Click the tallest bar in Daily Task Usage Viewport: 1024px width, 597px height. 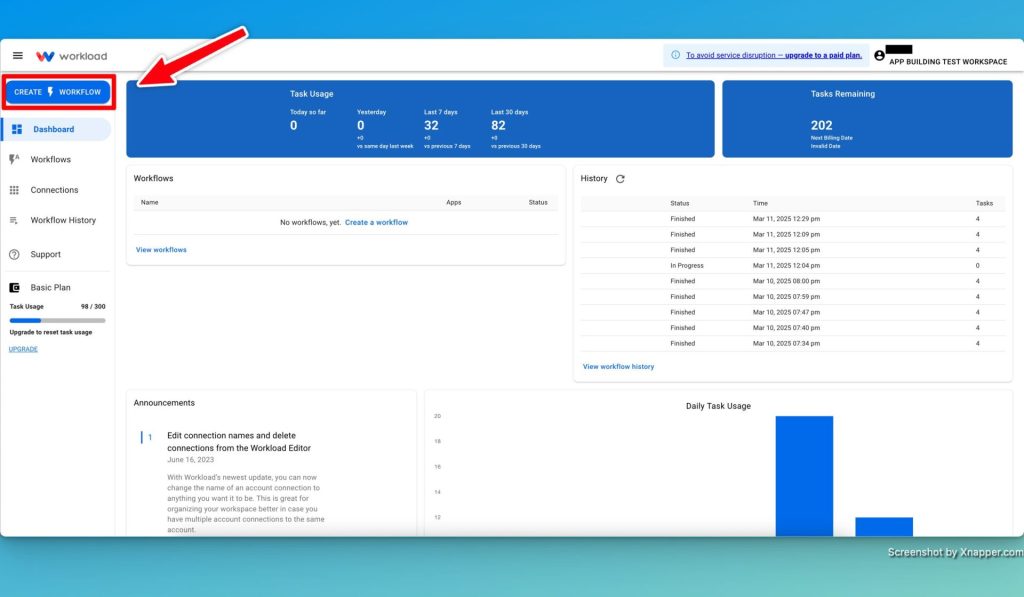click(804, 476)
